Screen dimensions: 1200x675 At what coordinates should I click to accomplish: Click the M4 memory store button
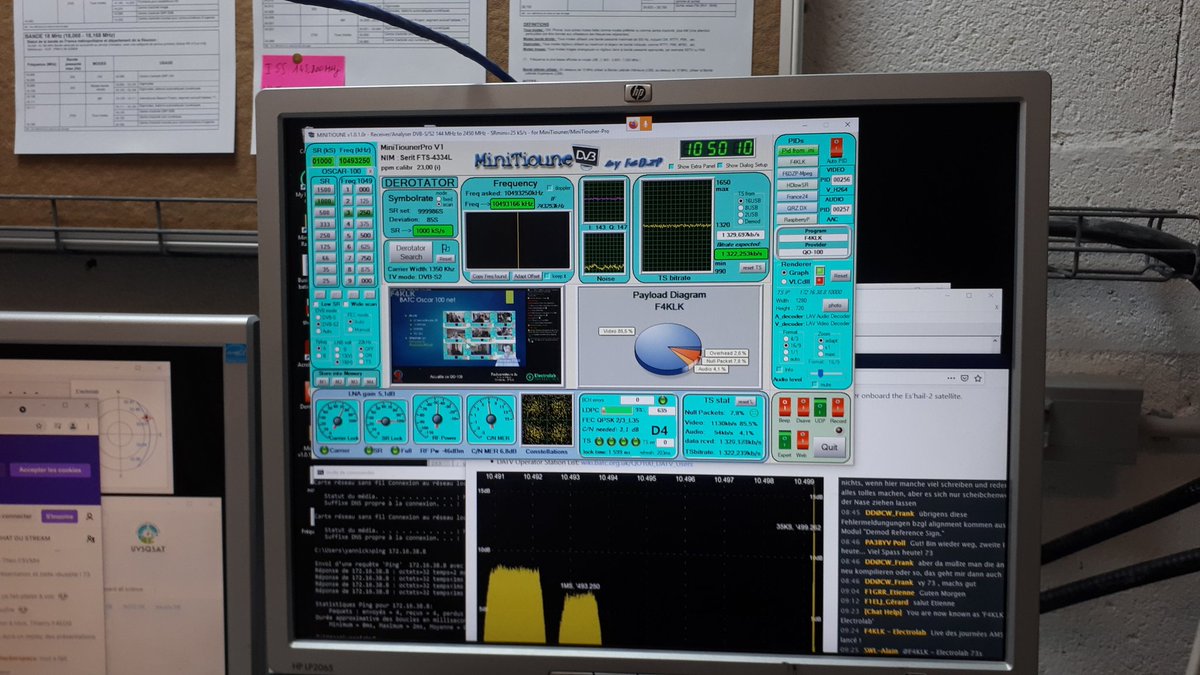pos(370,381)
